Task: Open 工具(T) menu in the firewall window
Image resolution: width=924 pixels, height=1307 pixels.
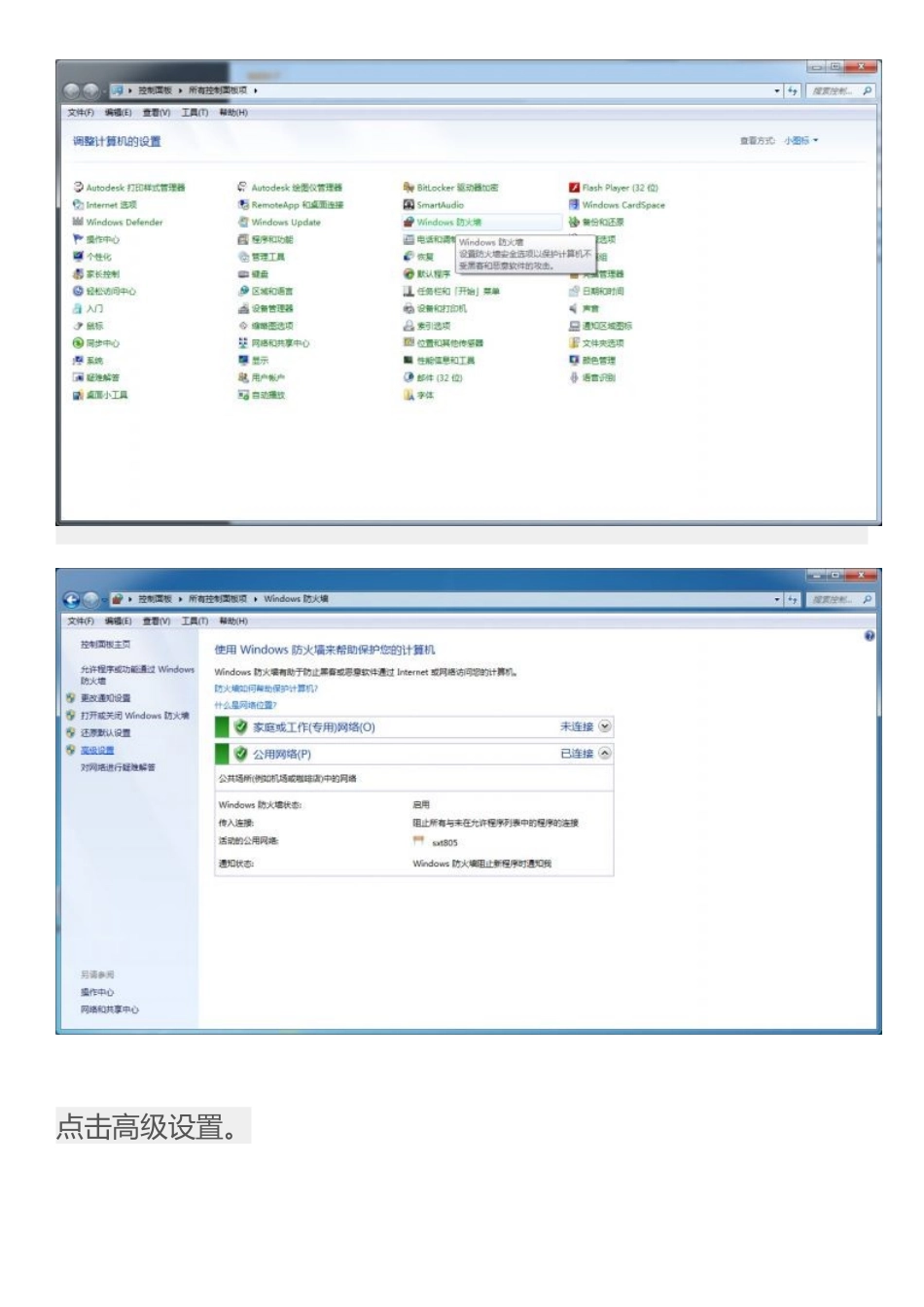Action: tap(195, 621)
